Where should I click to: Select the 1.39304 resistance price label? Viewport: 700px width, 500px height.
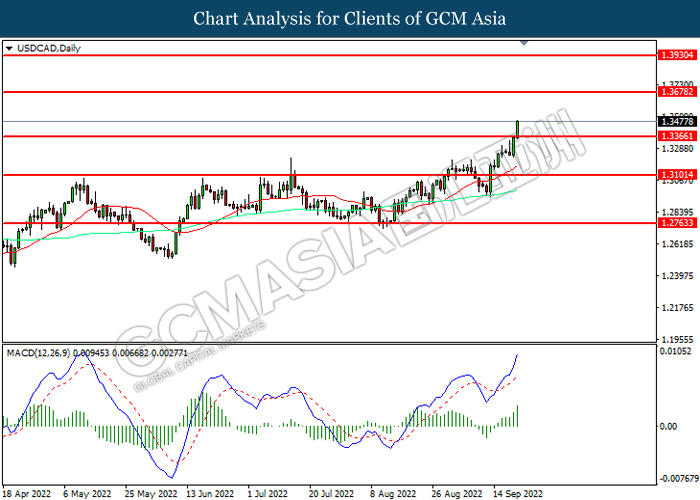click(x=677, y=55)
